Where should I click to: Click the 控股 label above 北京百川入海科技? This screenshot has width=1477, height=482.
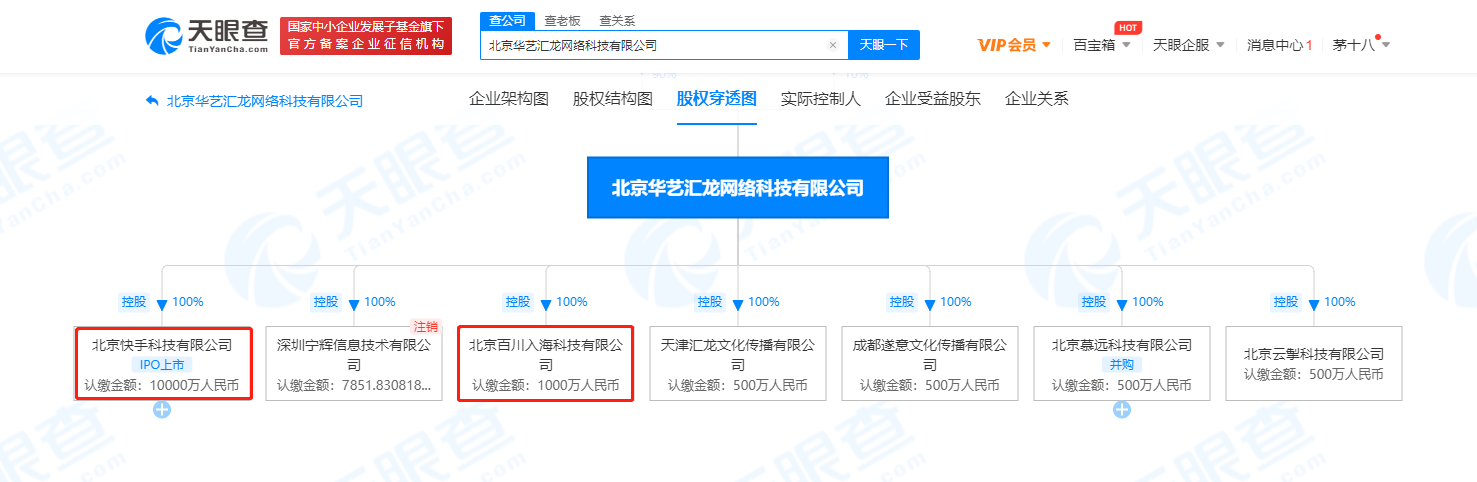click(x=518, y=301)
